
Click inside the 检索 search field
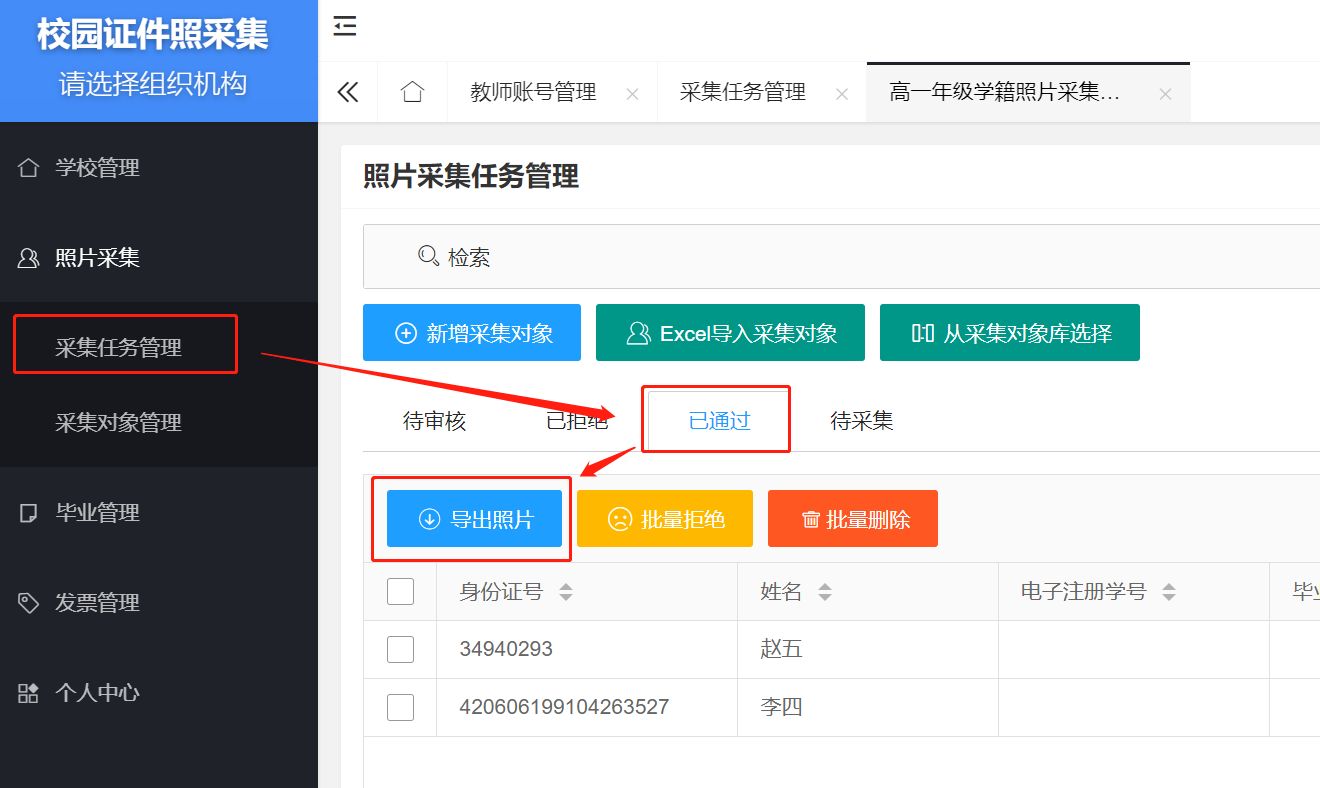click(x=470, y=256)
